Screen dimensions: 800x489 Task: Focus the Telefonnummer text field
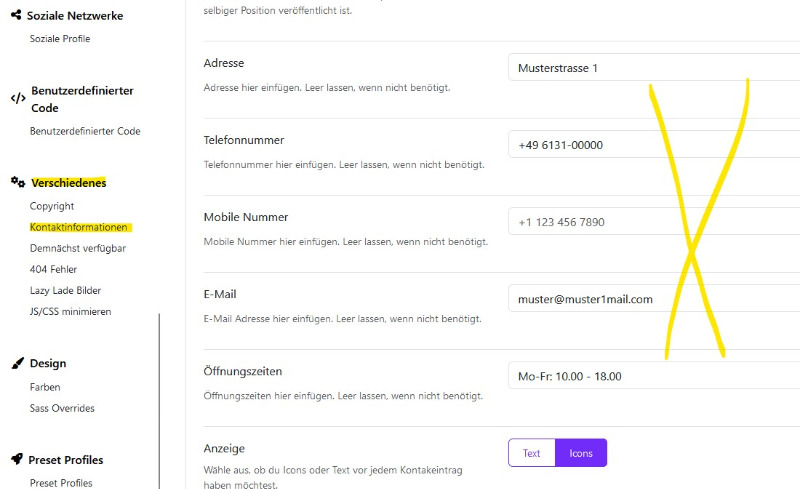click(654, 144)
